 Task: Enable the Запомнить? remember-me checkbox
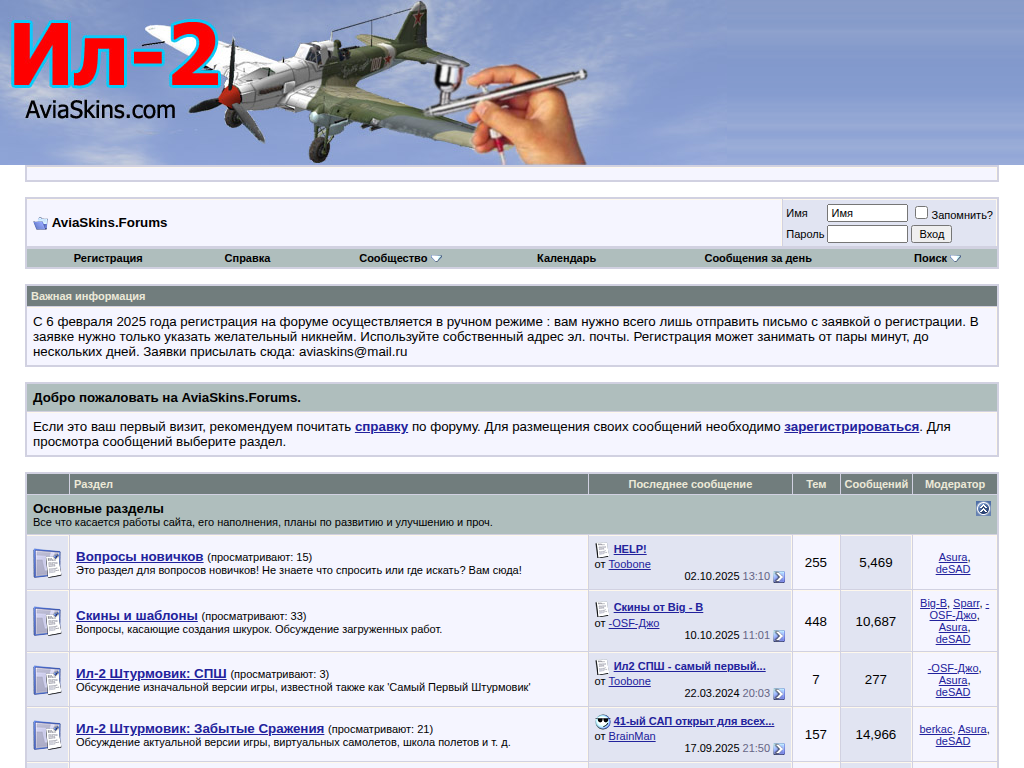(x=921, y=213)
